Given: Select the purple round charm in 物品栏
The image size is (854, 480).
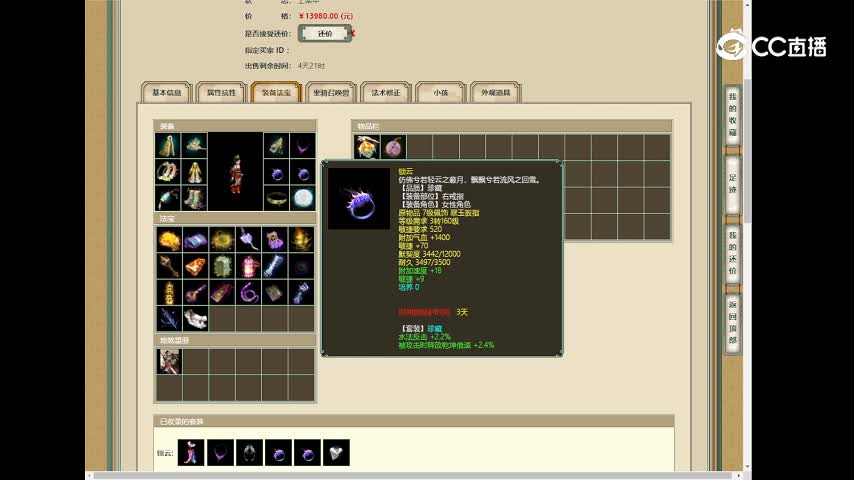Looking at the screenshot, I should tap(393, 147).
